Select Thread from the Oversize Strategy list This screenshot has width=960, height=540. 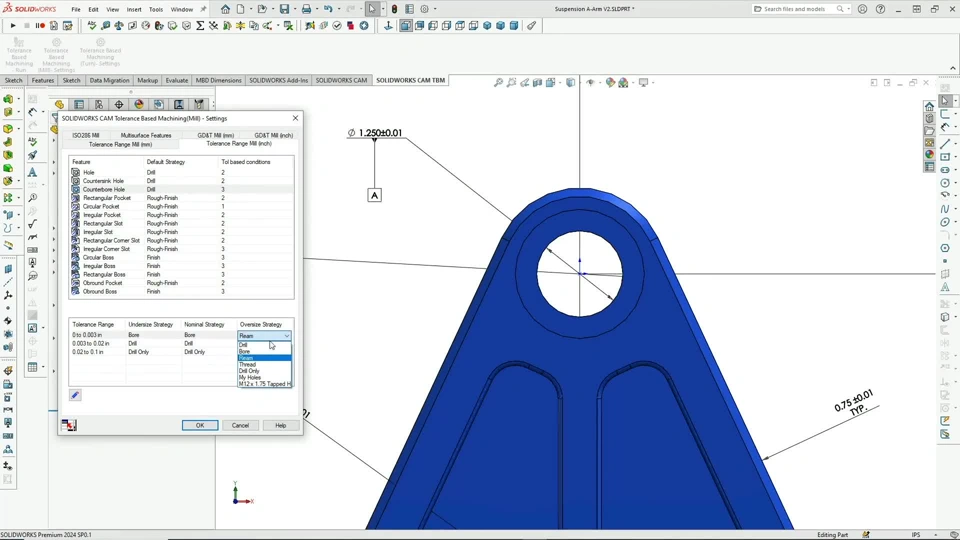[x=248, y=365]
